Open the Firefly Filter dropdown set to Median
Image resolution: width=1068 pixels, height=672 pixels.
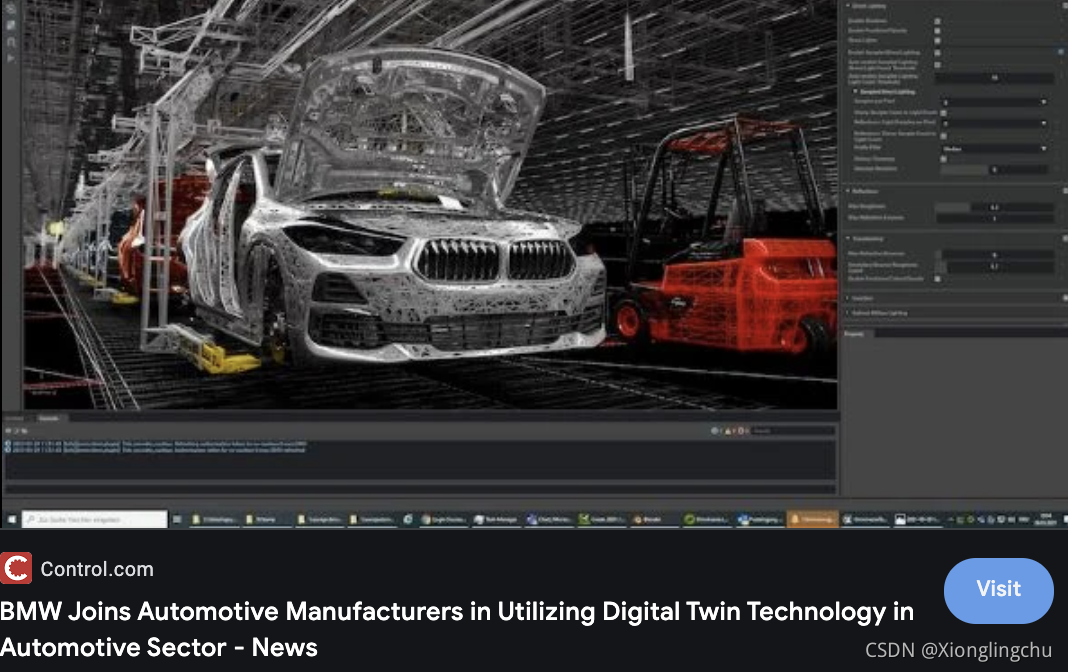[x=994, y=148]
